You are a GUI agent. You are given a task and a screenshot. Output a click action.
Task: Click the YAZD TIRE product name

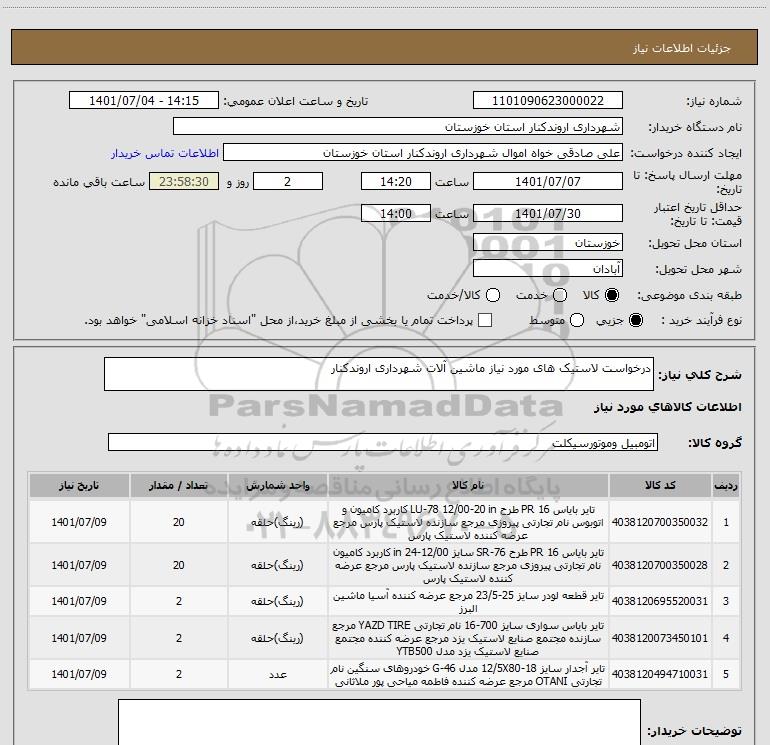pyautogui.click(x=468, y=638)
